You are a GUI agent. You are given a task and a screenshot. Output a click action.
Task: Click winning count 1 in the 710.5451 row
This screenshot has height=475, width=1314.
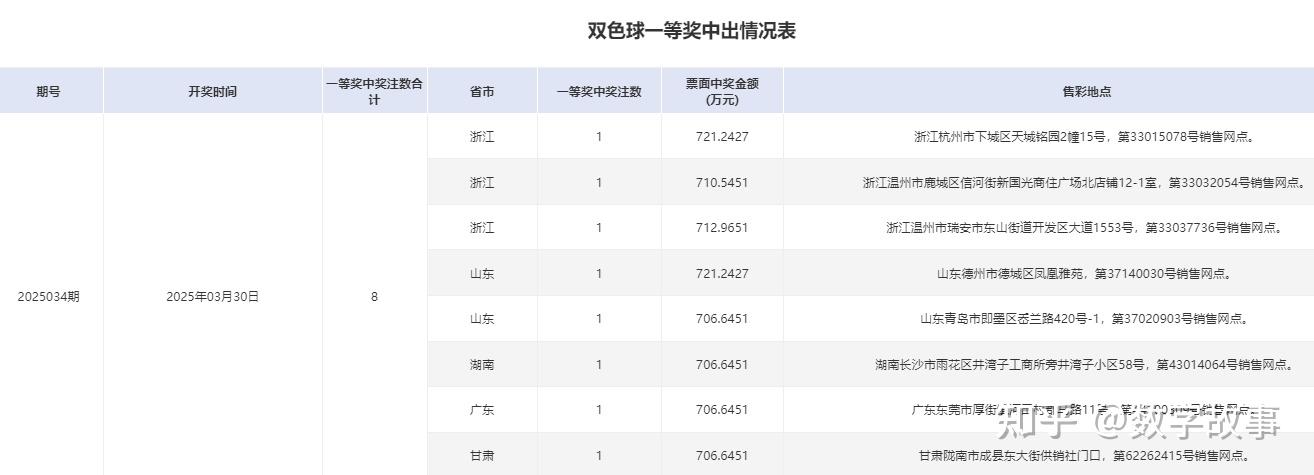[599, 182]
